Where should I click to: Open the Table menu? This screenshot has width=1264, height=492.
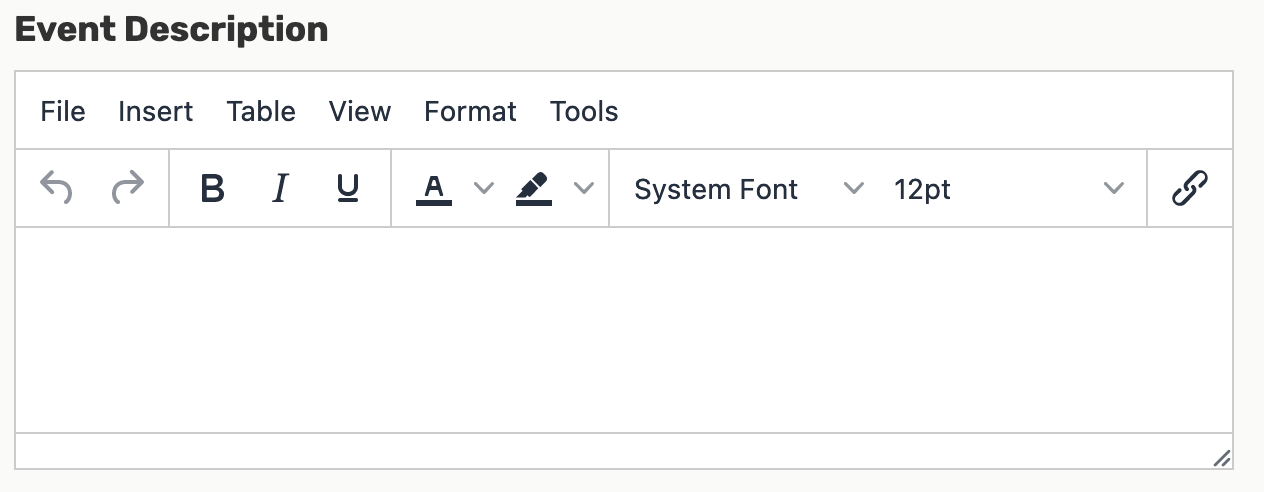(x=261, y=111)
